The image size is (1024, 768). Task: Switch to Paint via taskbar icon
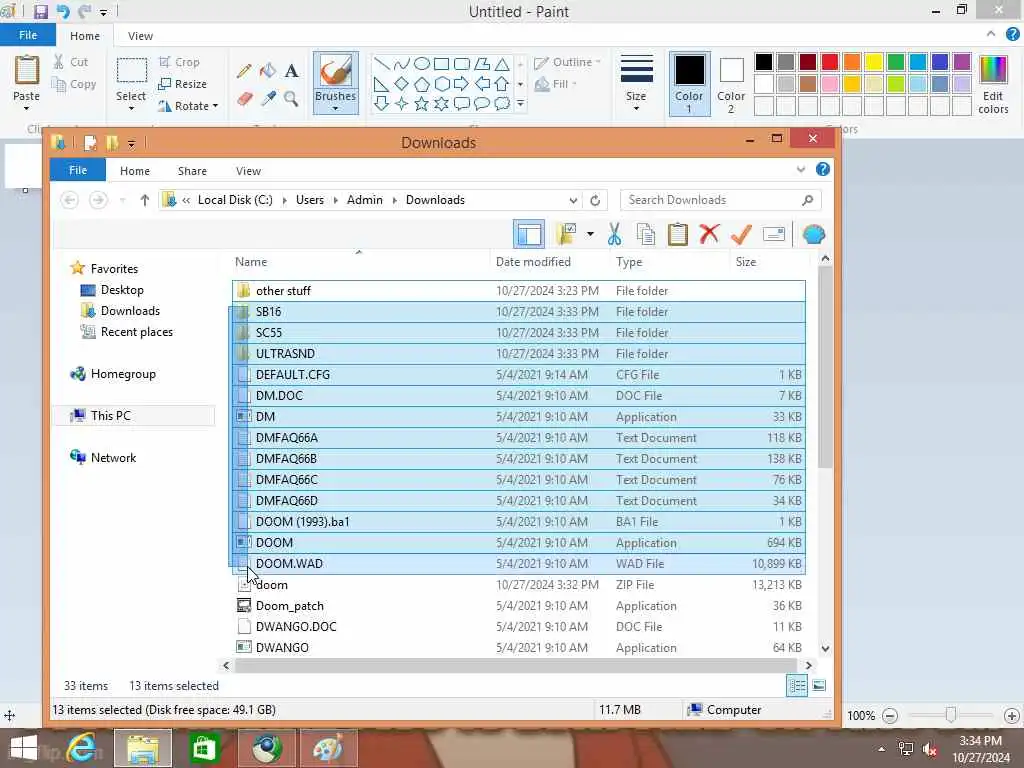(x=328, y=748)
